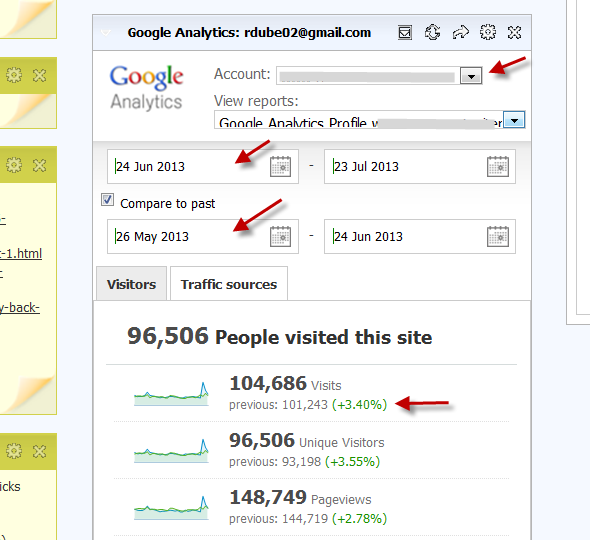The width and height of the screenshot is (590, 540).
Task: Click the +3.55% unique visitors change
Action: [x=353, y=461]
